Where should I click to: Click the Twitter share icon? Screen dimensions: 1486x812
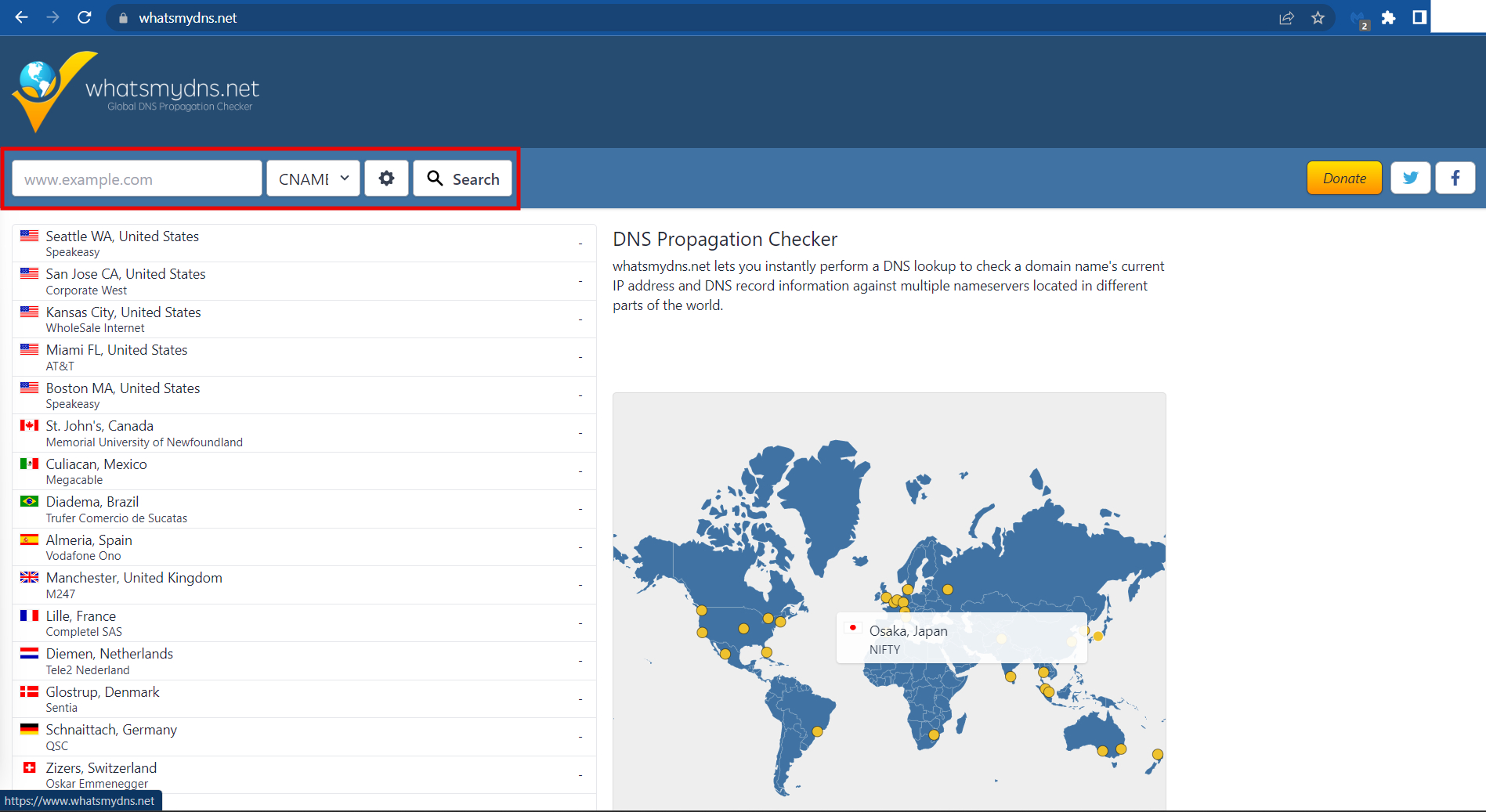click(x=1410, y=179)
